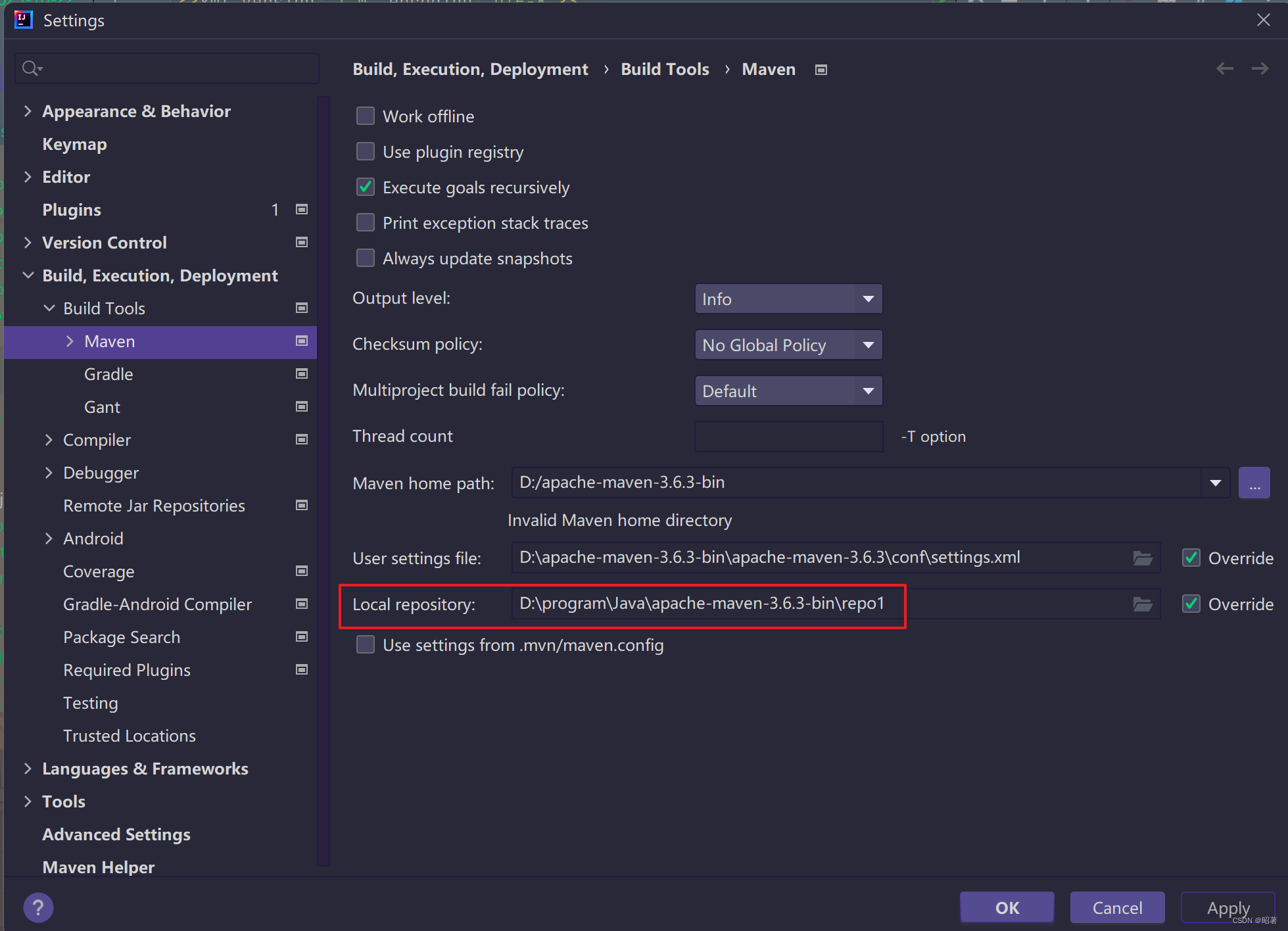This screenshot has width=1288, height=931.
Task: Collapse Build, Execution, Deployment section
Action: pyautogui.click(x=28, y=275)
